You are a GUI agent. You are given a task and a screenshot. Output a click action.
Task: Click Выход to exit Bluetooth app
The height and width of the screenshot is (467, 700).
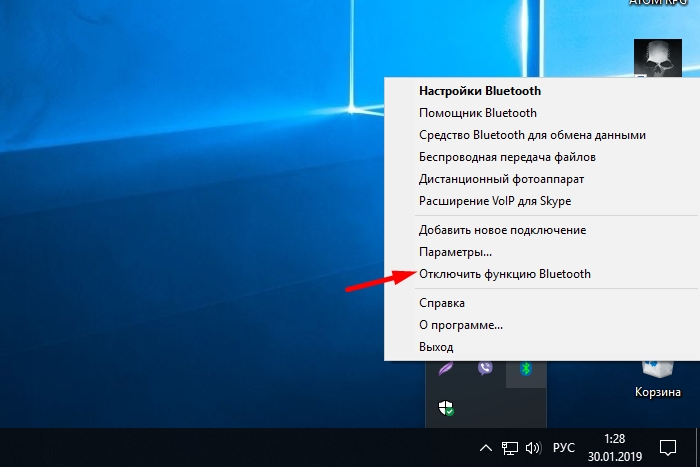[542, 347]
